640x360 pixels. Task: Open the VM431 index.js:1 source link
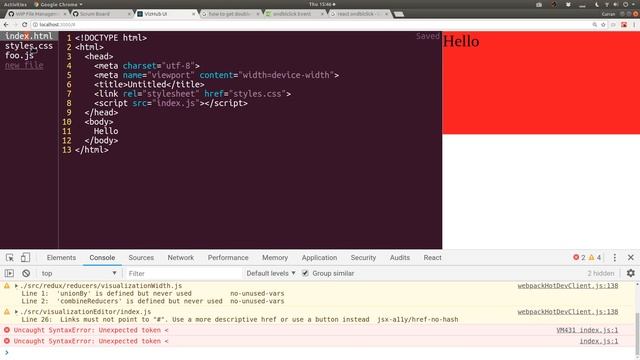pyautogui.click(x=587, y=330)
